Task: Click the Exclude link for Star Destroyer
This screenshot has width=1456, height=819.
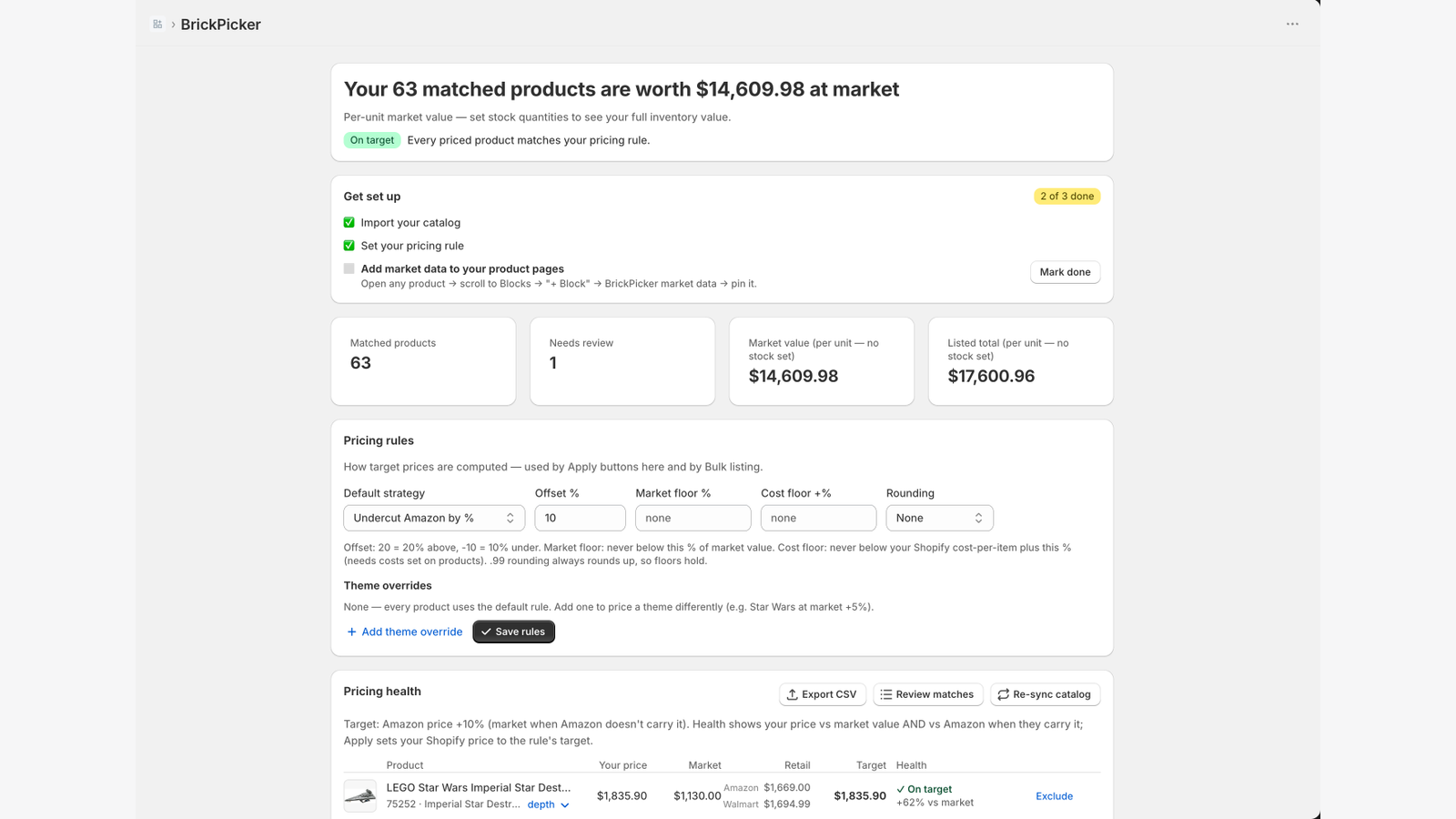Action: click(1054, 796)
